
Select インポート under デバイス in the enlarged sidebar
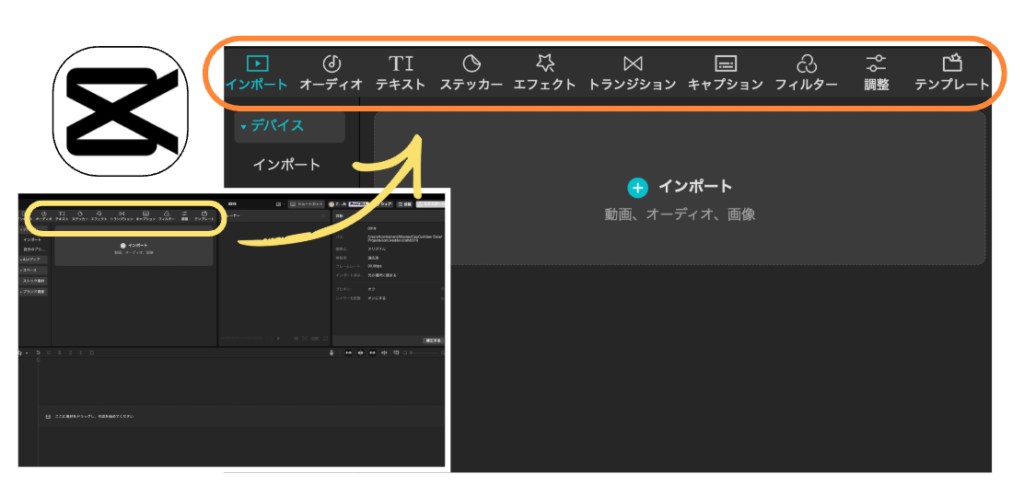click(287, 164)
